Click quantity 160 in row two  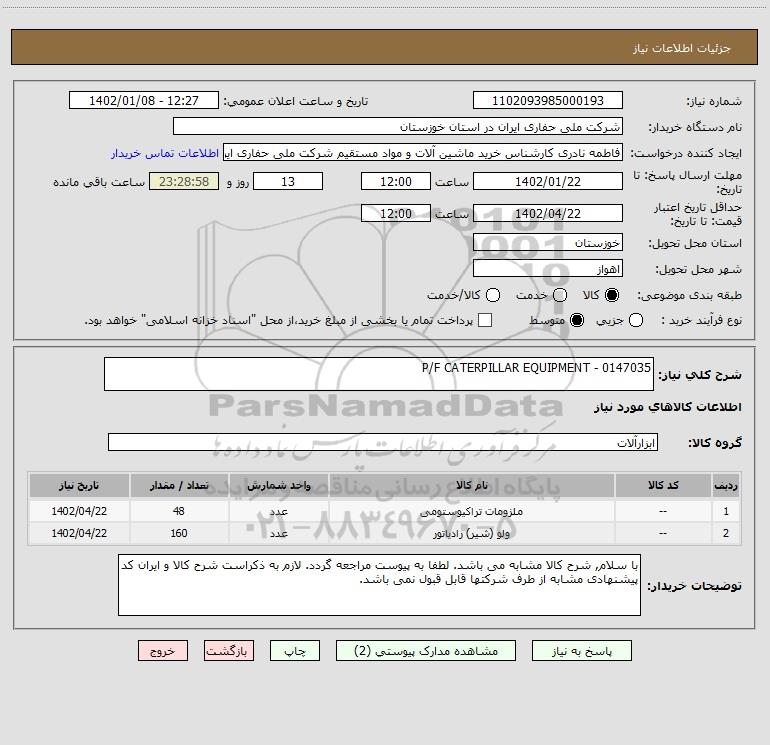(x=179, y=533)
